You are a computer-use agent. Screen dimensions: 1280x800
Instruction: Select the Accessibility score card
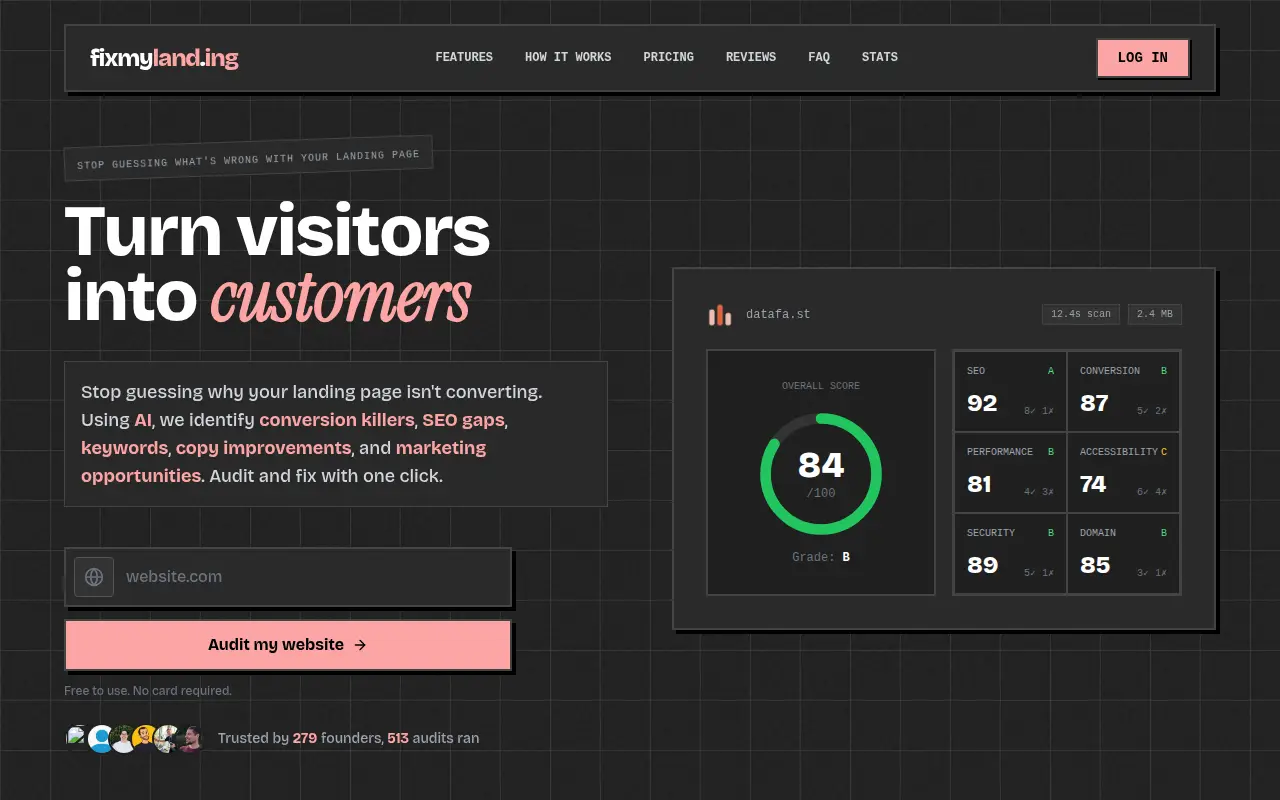tap(1123, 472)
